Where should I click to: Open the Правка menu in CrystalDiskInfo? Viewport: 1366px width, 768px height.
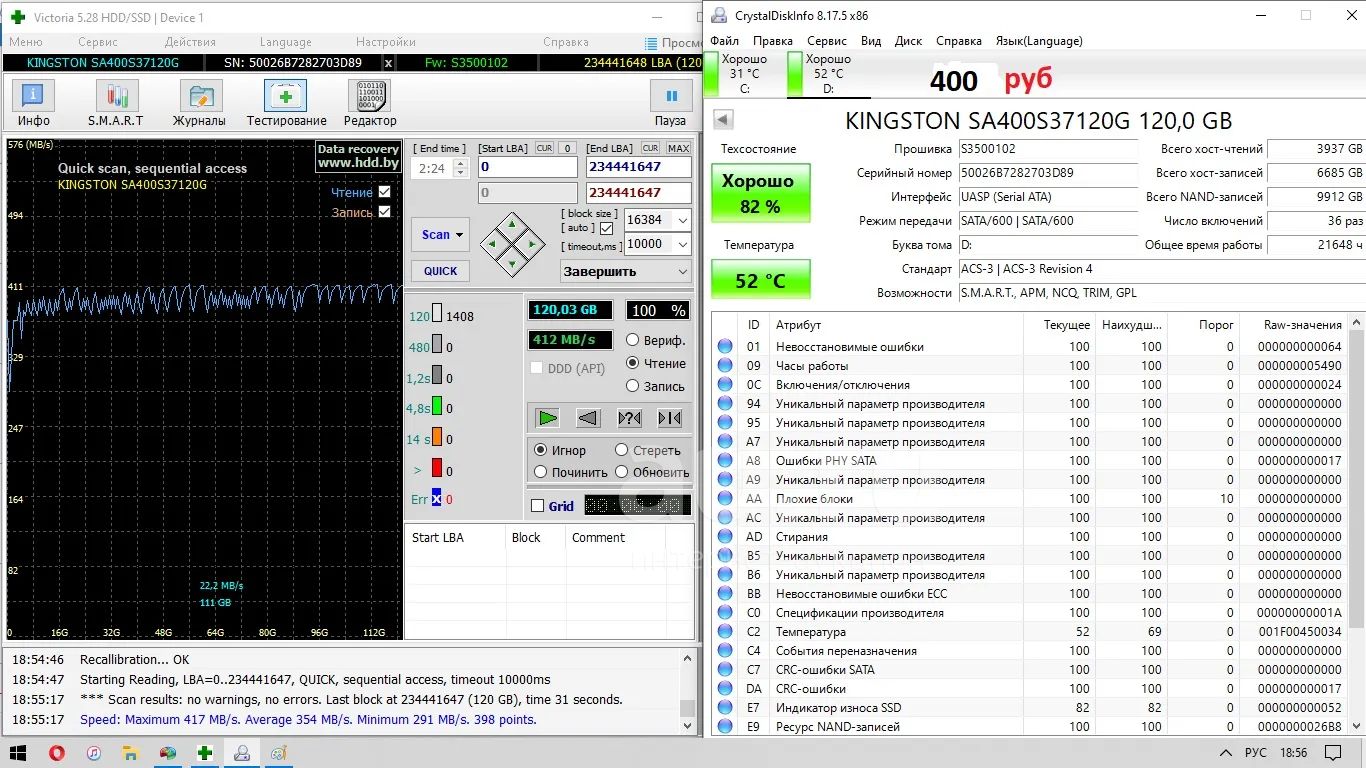click(x=773, y=41)
